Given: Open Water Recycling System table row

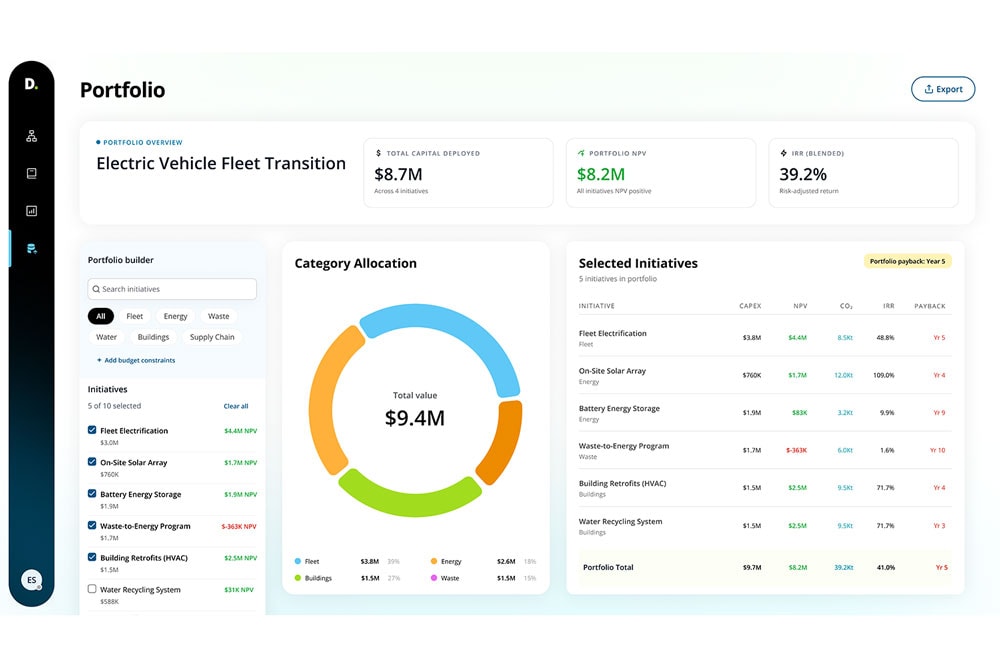Looking at the screenshot, I should 765,525.
